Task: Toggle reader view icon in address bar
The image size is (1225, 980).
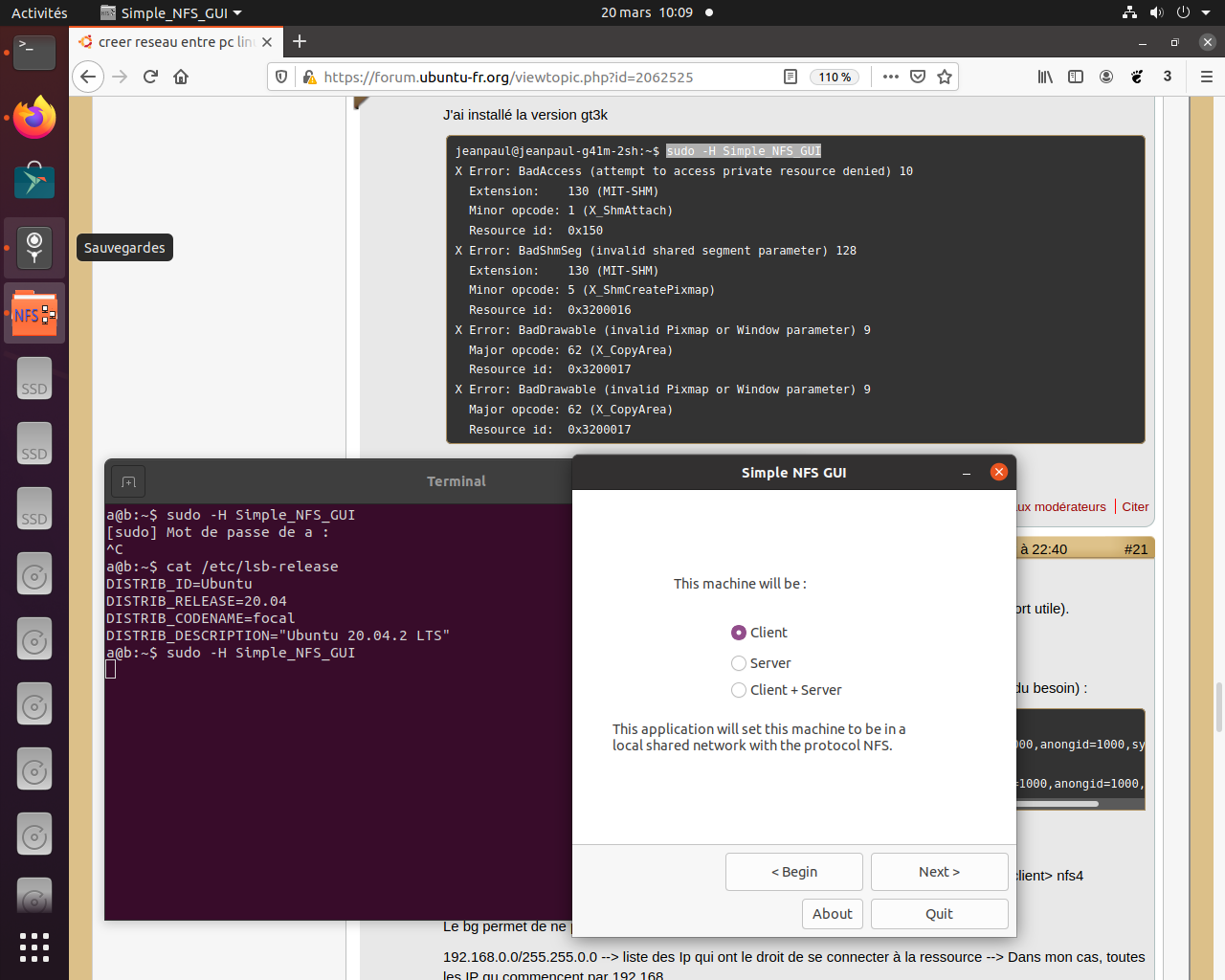Action: [x=791, y=77]
